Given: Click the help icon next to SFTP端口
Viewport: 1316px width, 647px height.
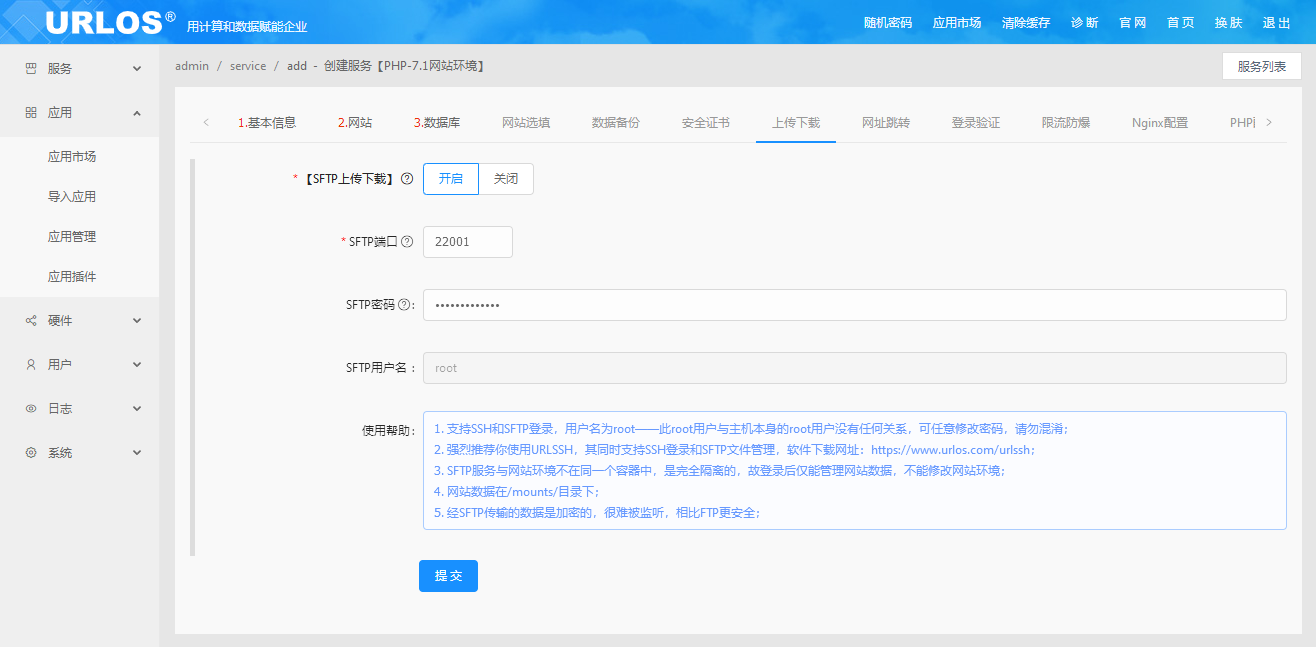Looking at the screenshot, I should 407,242.
